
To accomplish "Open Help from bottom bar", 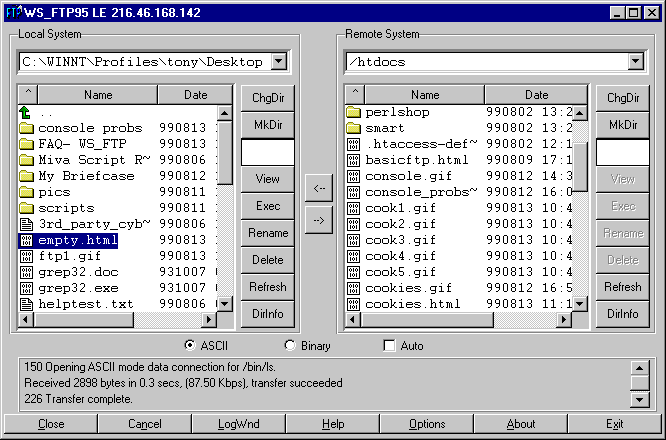I will tap(333, 424).
